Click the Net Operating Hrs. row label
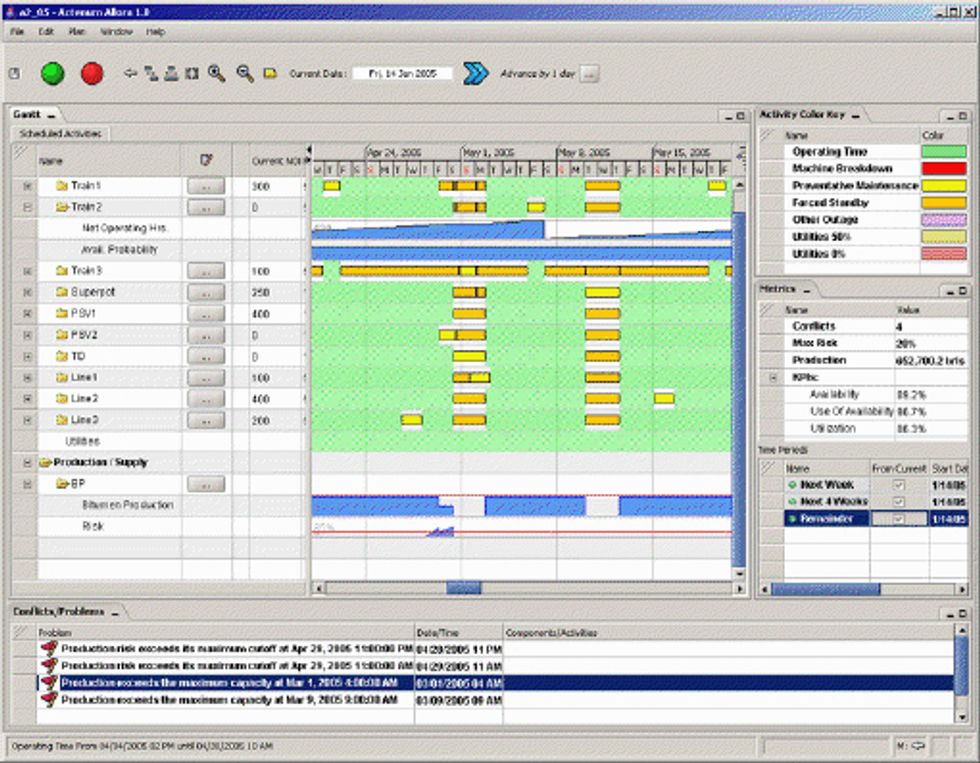 pyautogui.click(x=124, y=227)
